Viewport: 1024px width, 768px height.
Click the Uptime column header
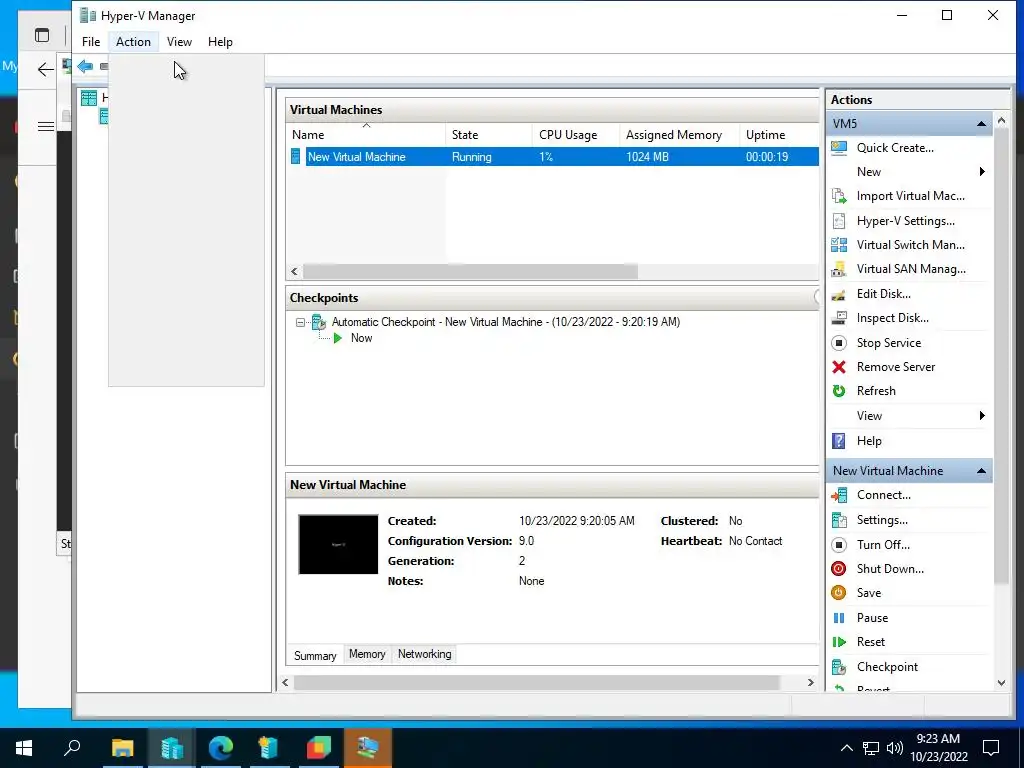coord(779,135)
